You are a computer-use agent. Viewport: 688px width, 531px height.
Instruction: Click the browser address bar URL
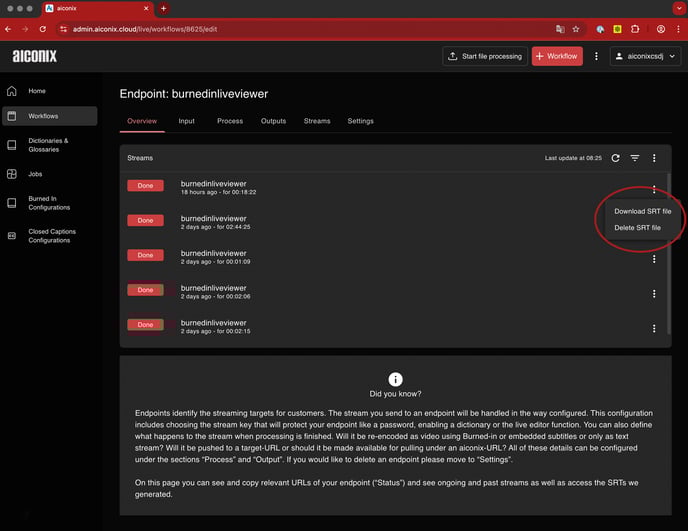[145, 29]
